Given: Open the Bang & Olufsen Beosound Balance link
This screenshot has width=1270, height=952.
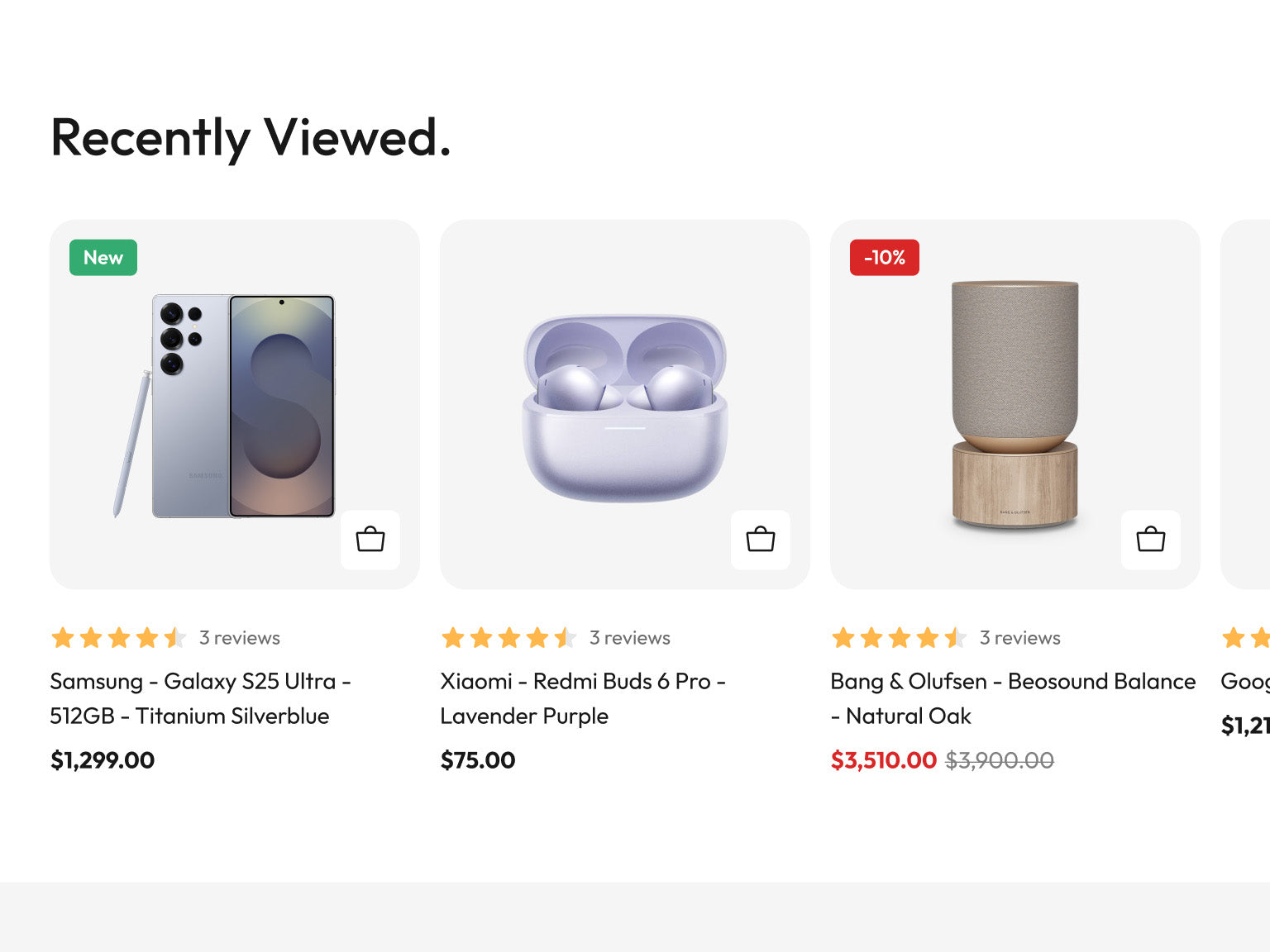Looking at the screenshot, I should (1012, 698).
